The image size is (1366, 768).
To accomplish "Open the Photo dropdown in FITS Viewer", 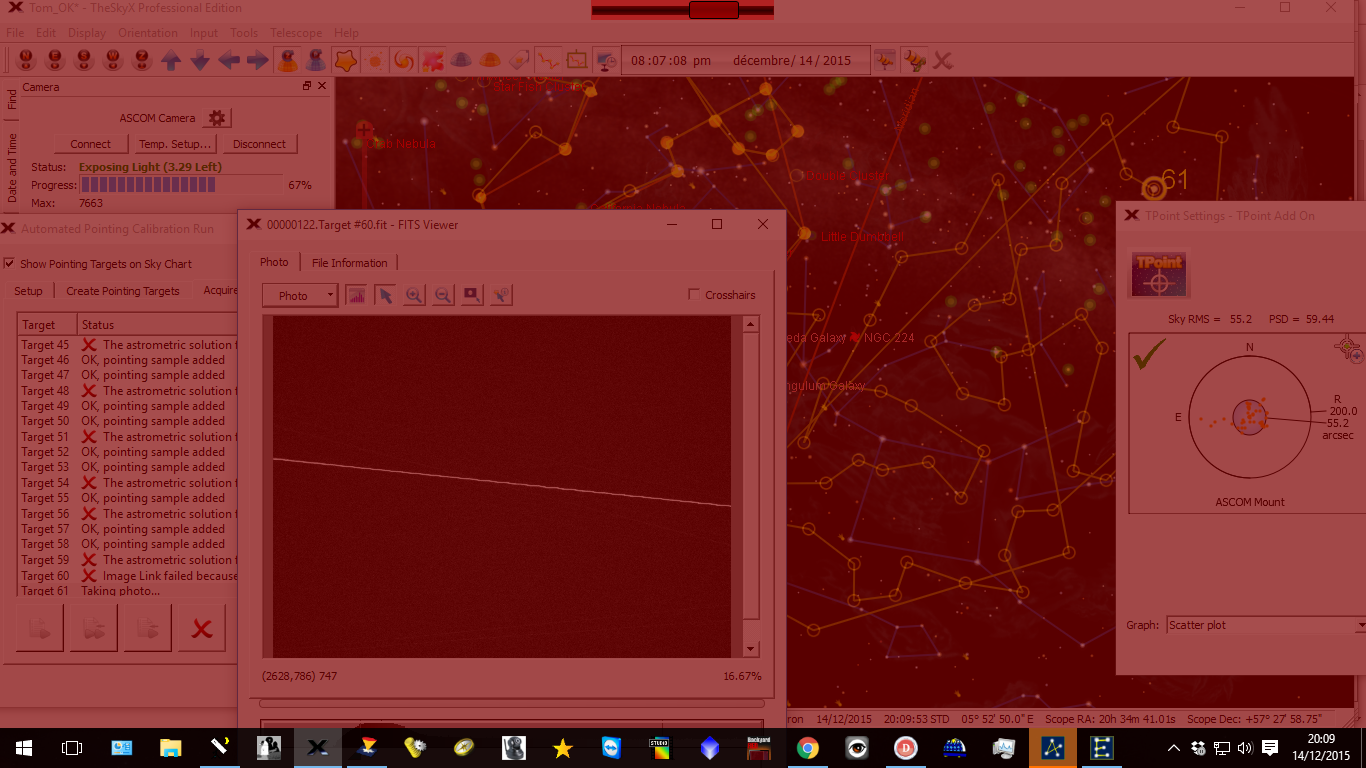I will click(300, 295).
